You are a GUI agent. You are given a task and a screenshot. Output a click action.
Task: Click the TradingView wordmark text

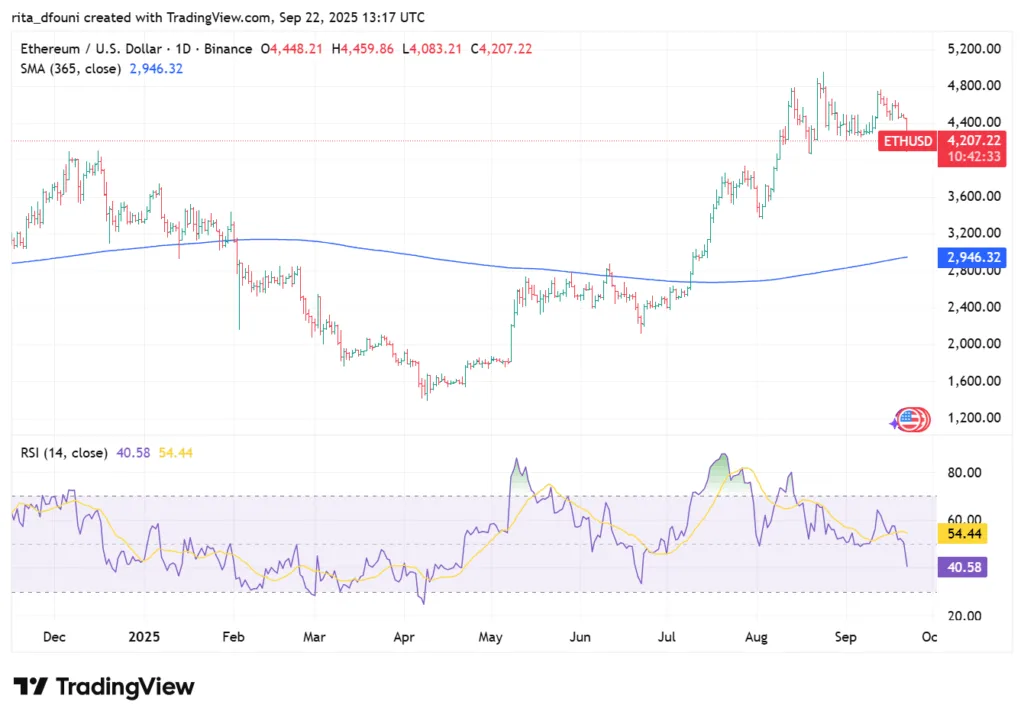click(x=125, y=687)
